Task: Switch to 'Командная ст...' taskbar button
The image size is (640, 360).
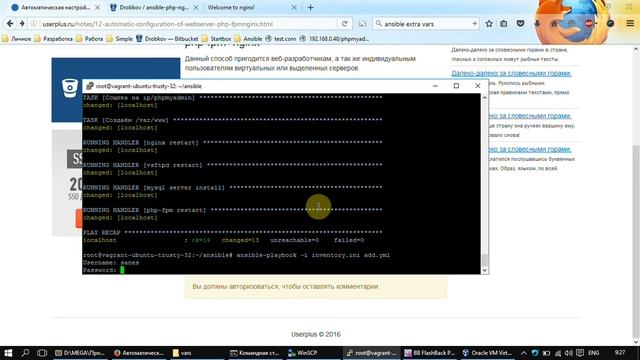Action: tap(255, 353)
